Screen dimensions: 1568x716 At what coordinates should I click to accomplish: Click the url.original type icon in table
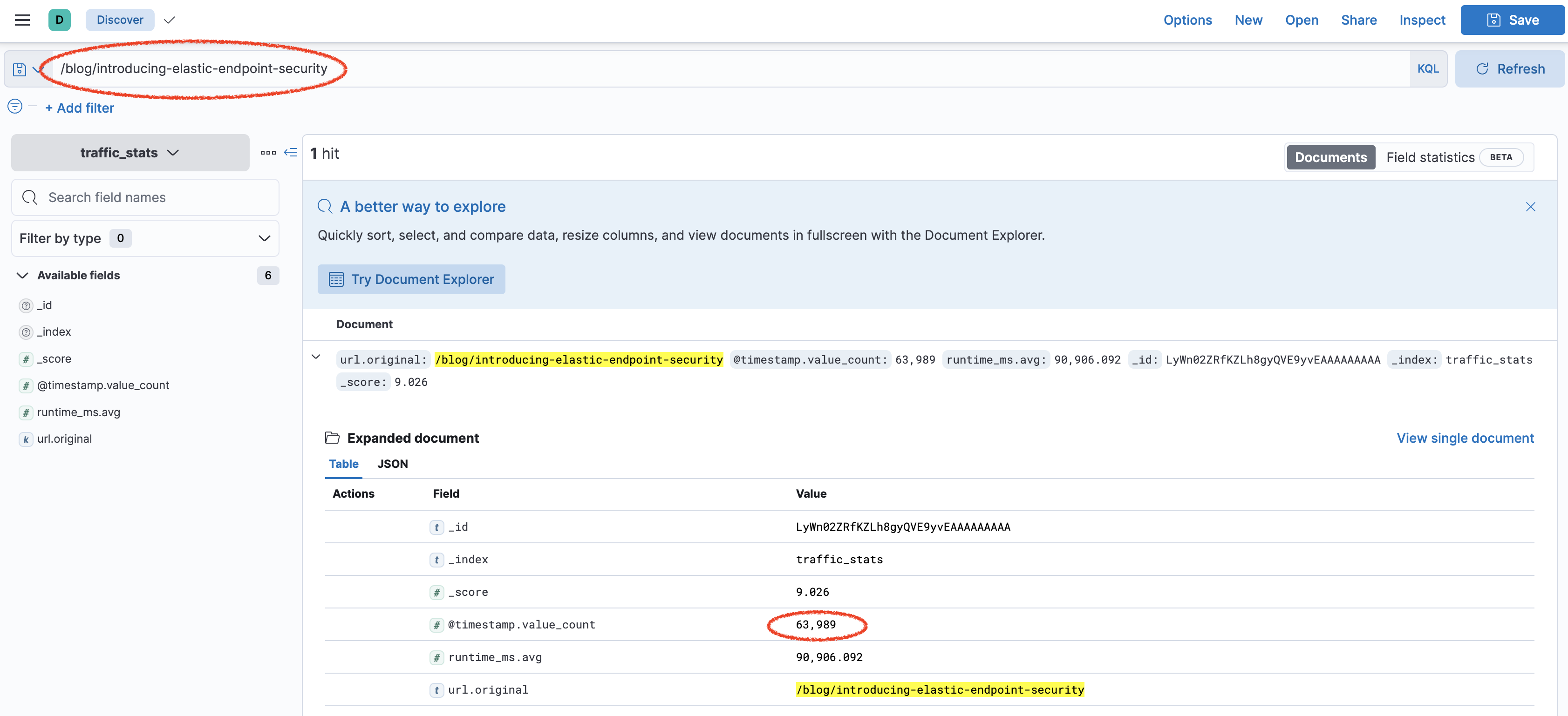[436, 690]
